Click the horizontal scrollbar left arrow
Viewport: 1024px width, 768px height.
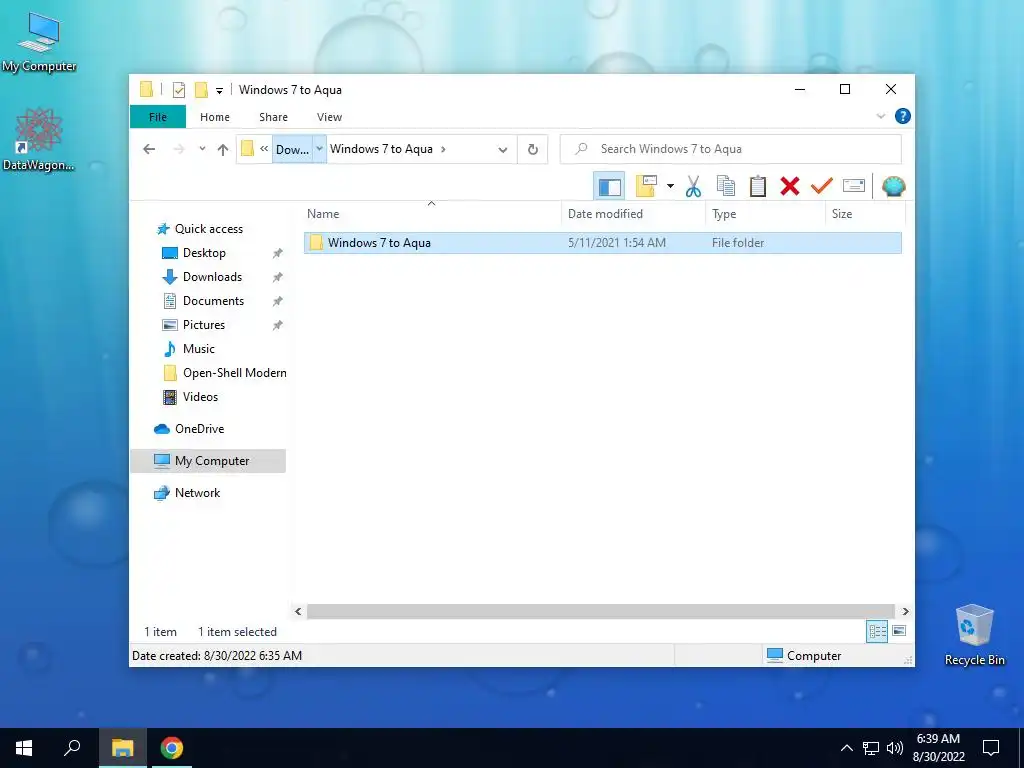coord(298,611)
